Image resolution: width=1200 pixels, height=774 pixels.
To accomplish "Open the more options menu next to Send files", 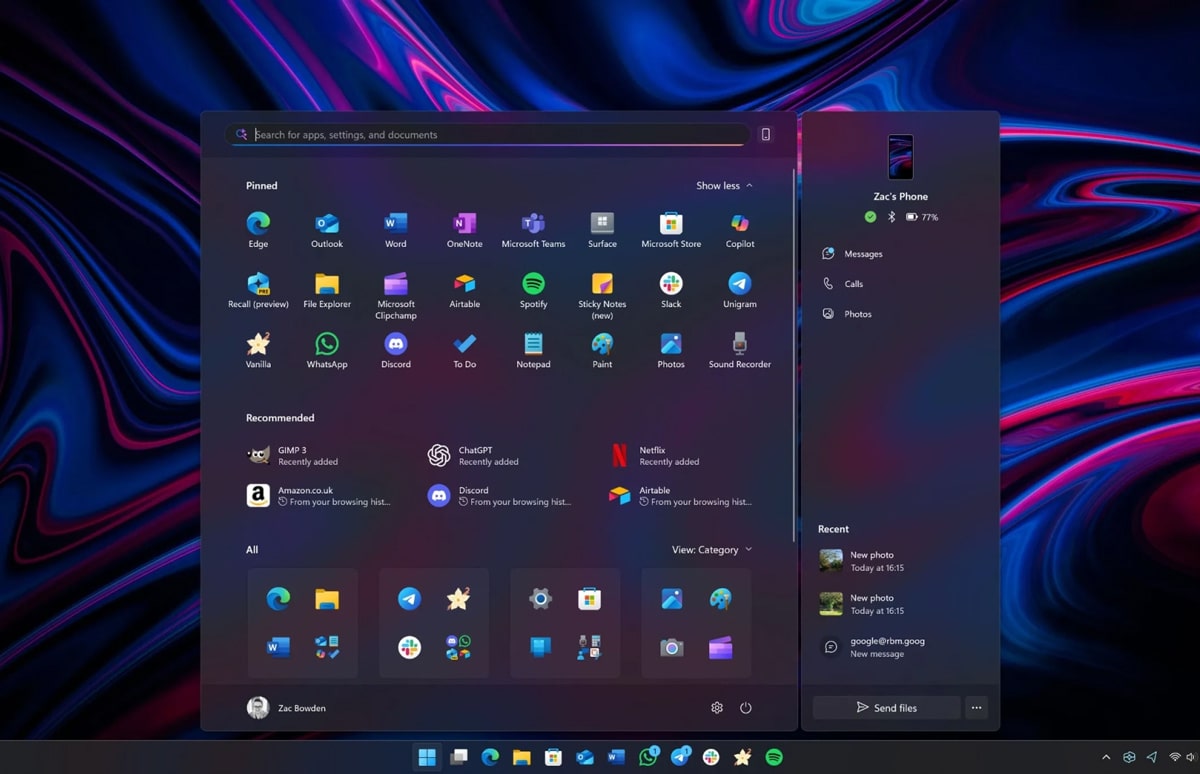I will tap(976, 707).
